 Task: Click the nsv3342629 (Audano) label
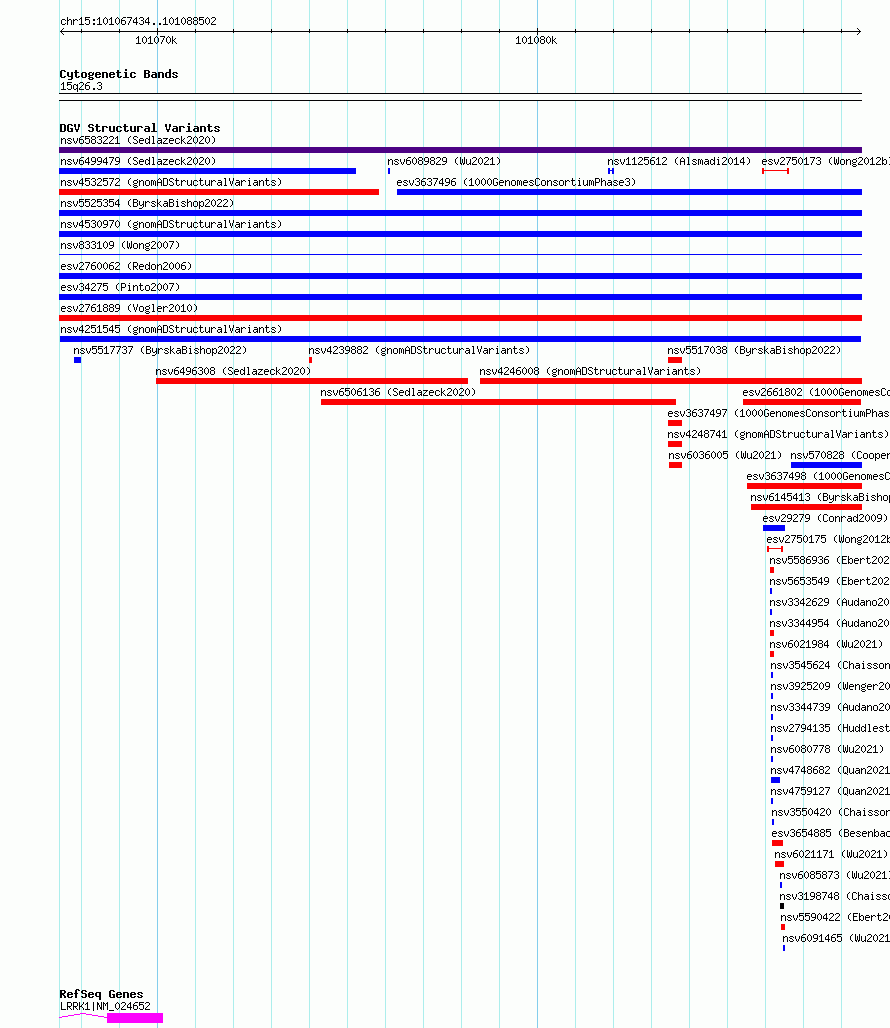pyautogui.click(x=830, y=602)
